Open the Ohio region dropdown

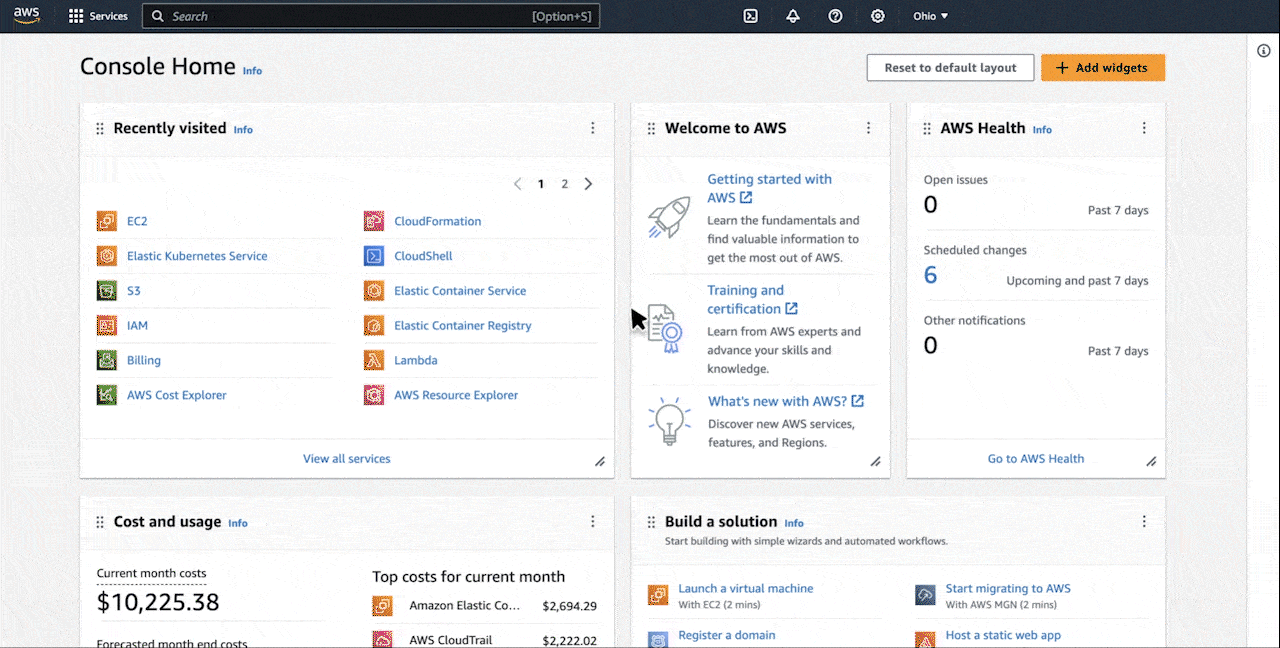[930, 16]
